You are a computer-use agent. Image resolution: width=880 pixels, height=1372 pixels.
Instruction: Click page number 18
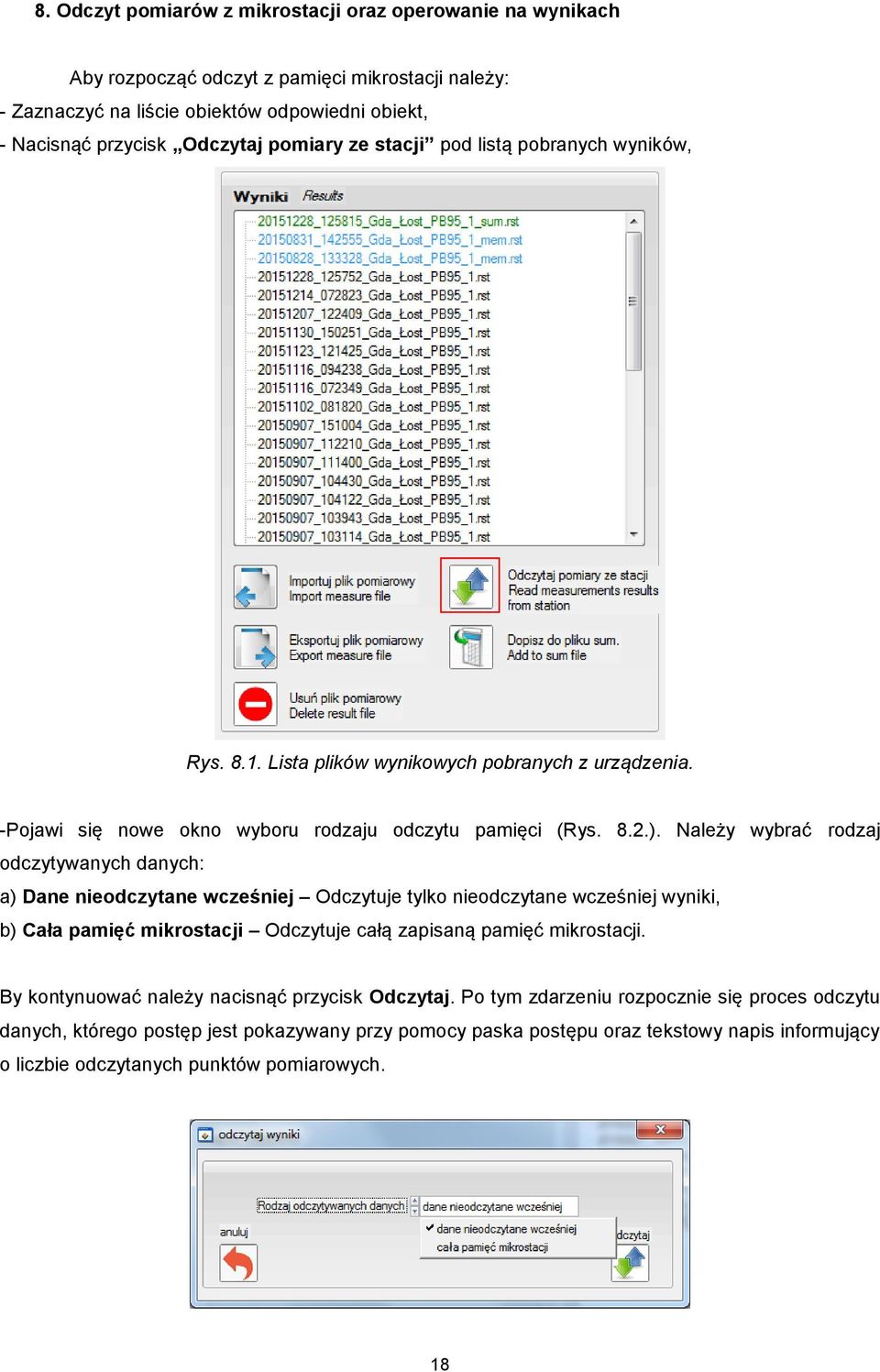[440, 1364]
